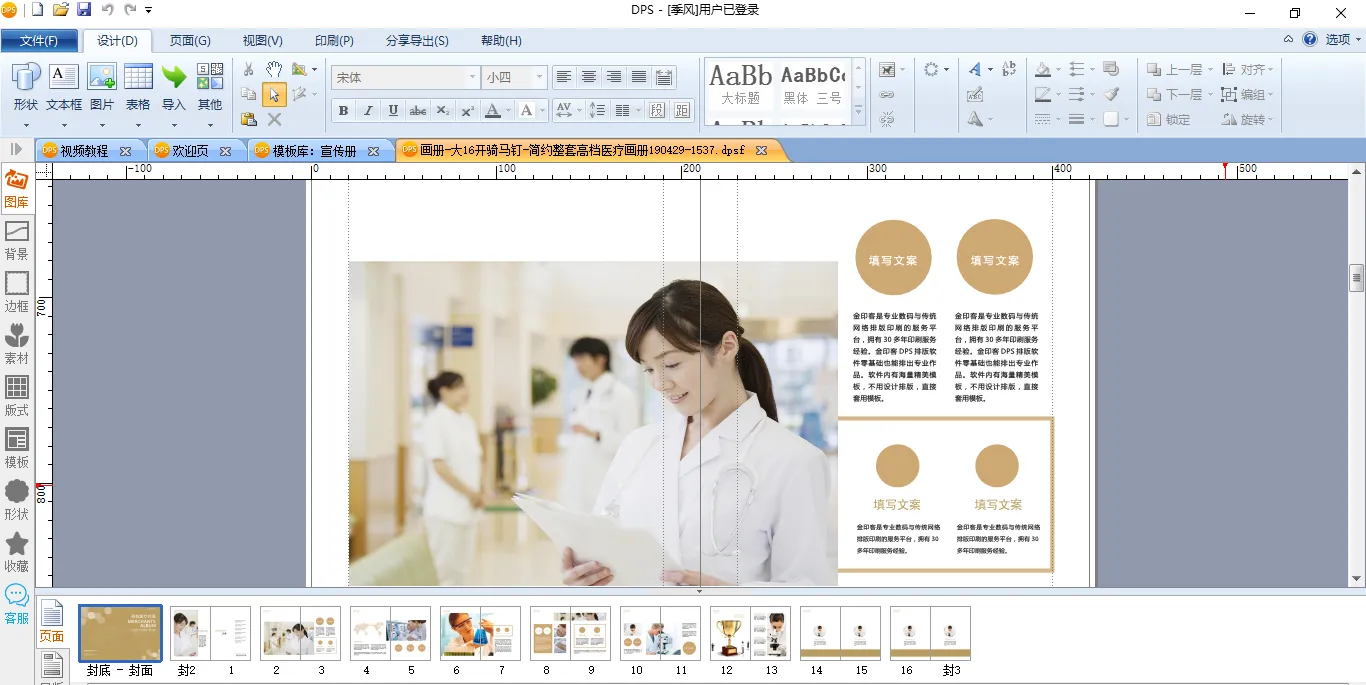Expand the 形状 shape dropdown arrow
Image resolution: width=1366 pixels, height=685 pixels.
click(x=26, y=125)
